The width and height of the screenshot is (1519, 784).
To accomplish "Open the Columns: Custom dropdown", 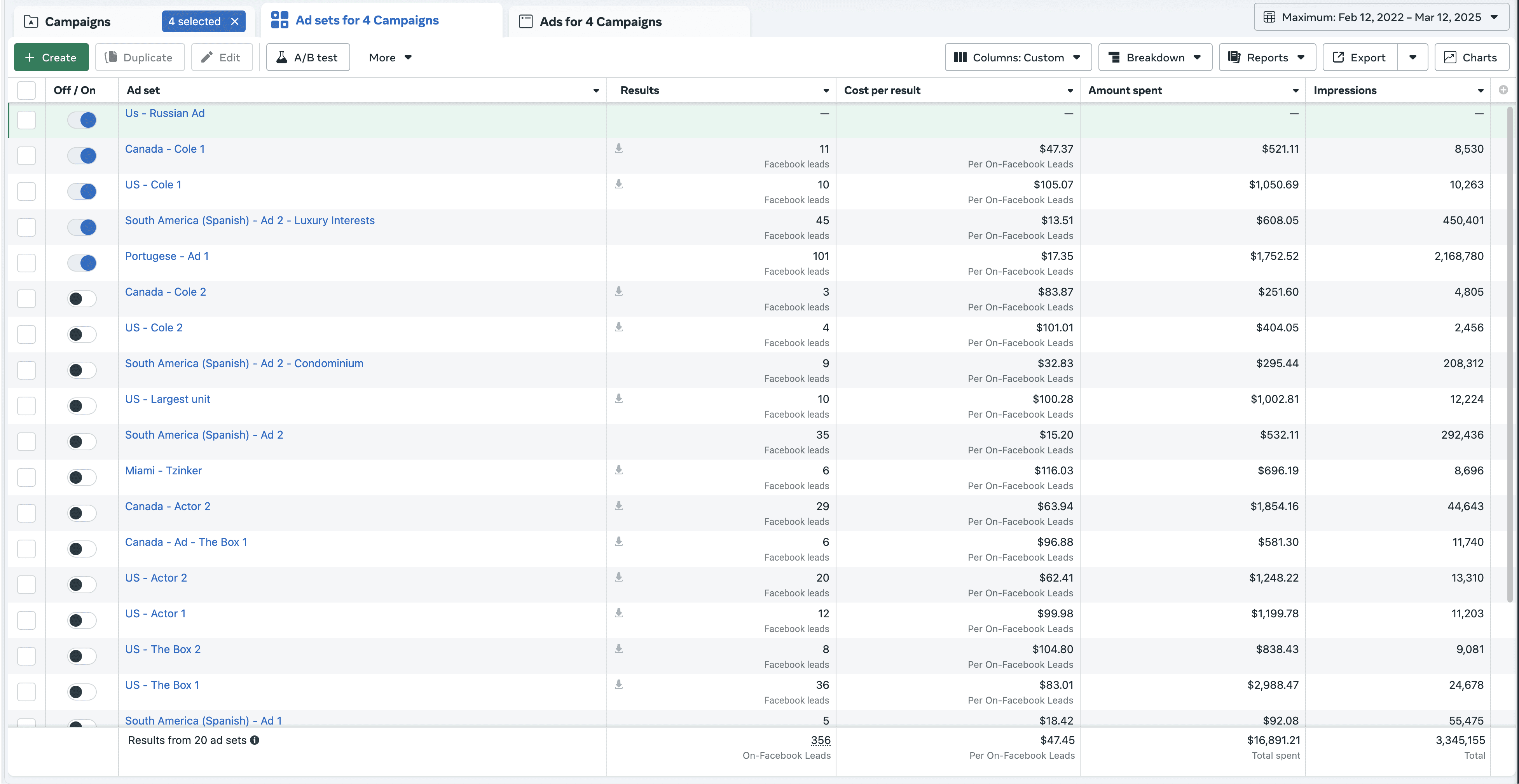I will (x=1018, y=57).
